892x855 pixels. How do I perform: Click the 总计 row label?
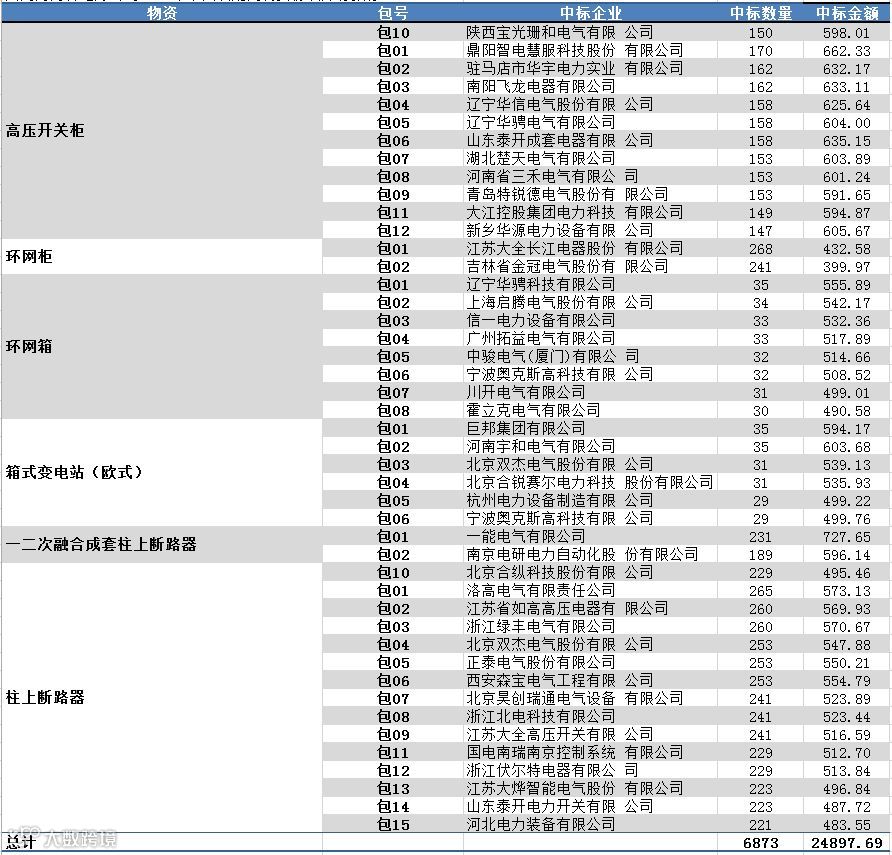click(20, 842)
